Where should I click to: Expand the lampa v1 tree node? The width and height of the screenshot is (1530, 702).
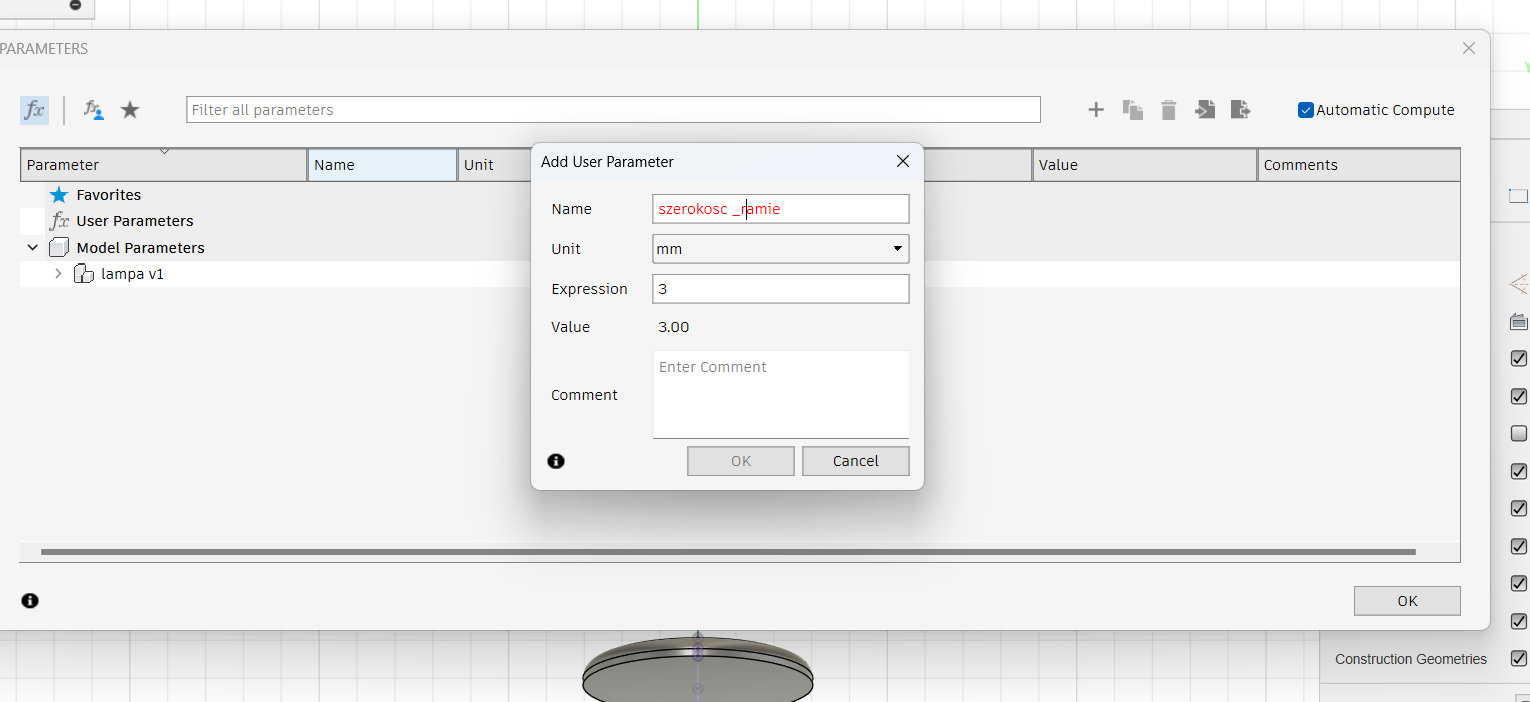tap(58, 274)
